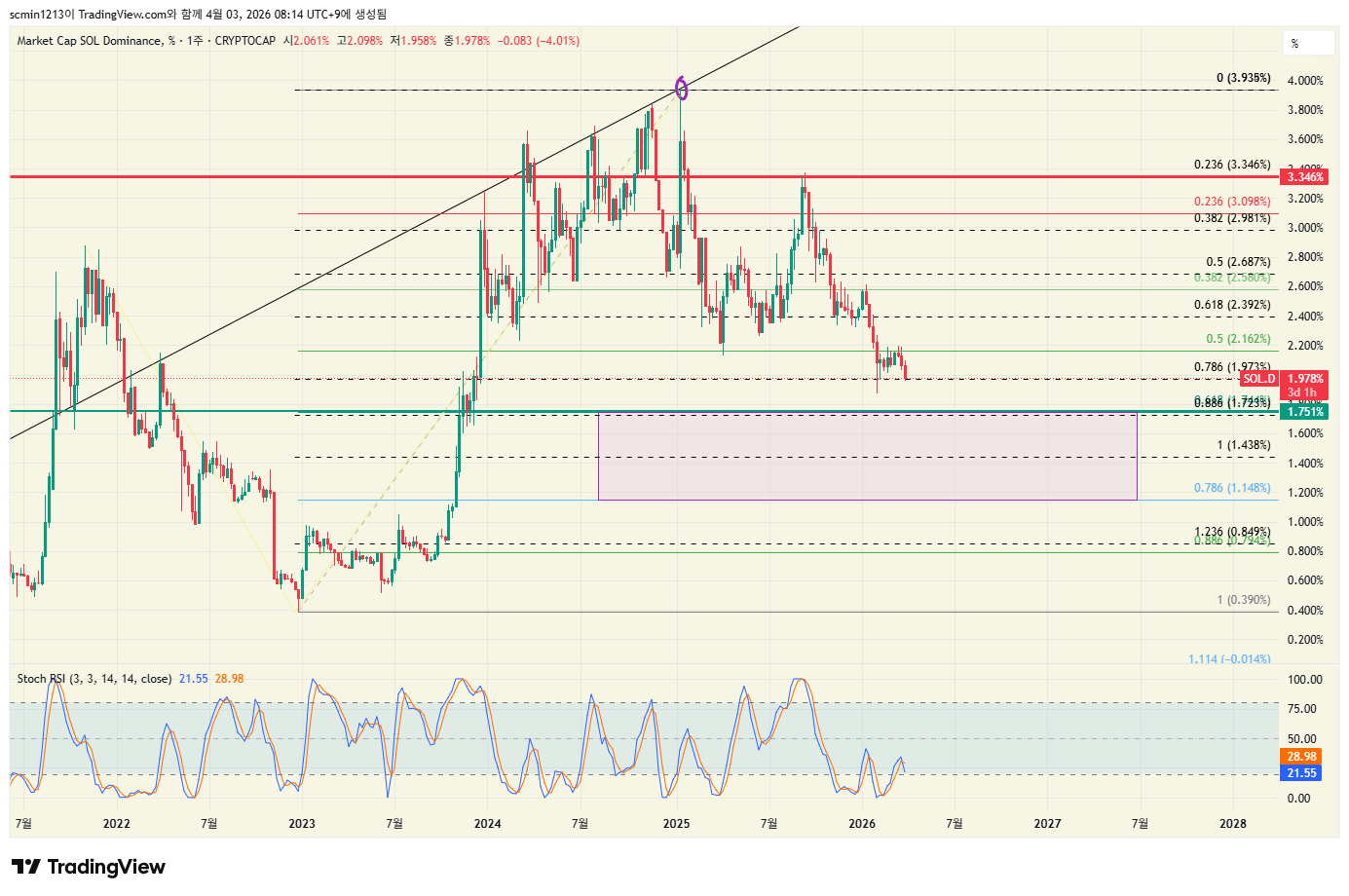
Task: Select the green 0.5 (2.162%) Fibonacci label
Action: click(1238, 339)
